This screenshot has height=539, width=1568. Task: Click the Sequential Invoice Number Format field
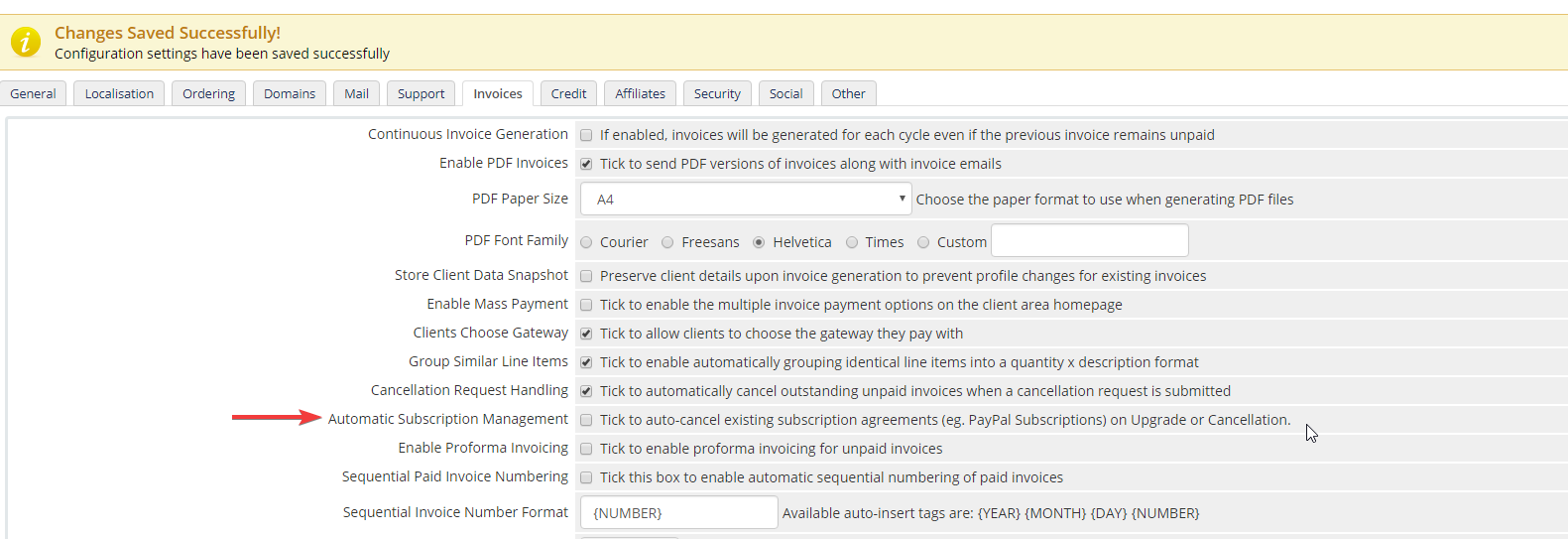pos(678,512)
